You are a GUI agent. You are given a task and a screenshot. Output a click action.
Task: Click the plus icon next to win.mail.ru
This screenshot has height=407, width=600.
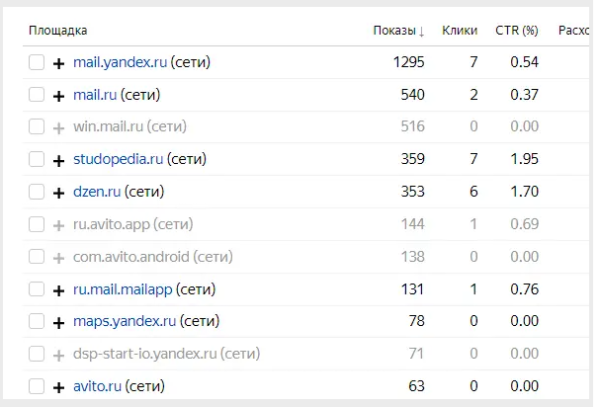click(x=59, y=127)
